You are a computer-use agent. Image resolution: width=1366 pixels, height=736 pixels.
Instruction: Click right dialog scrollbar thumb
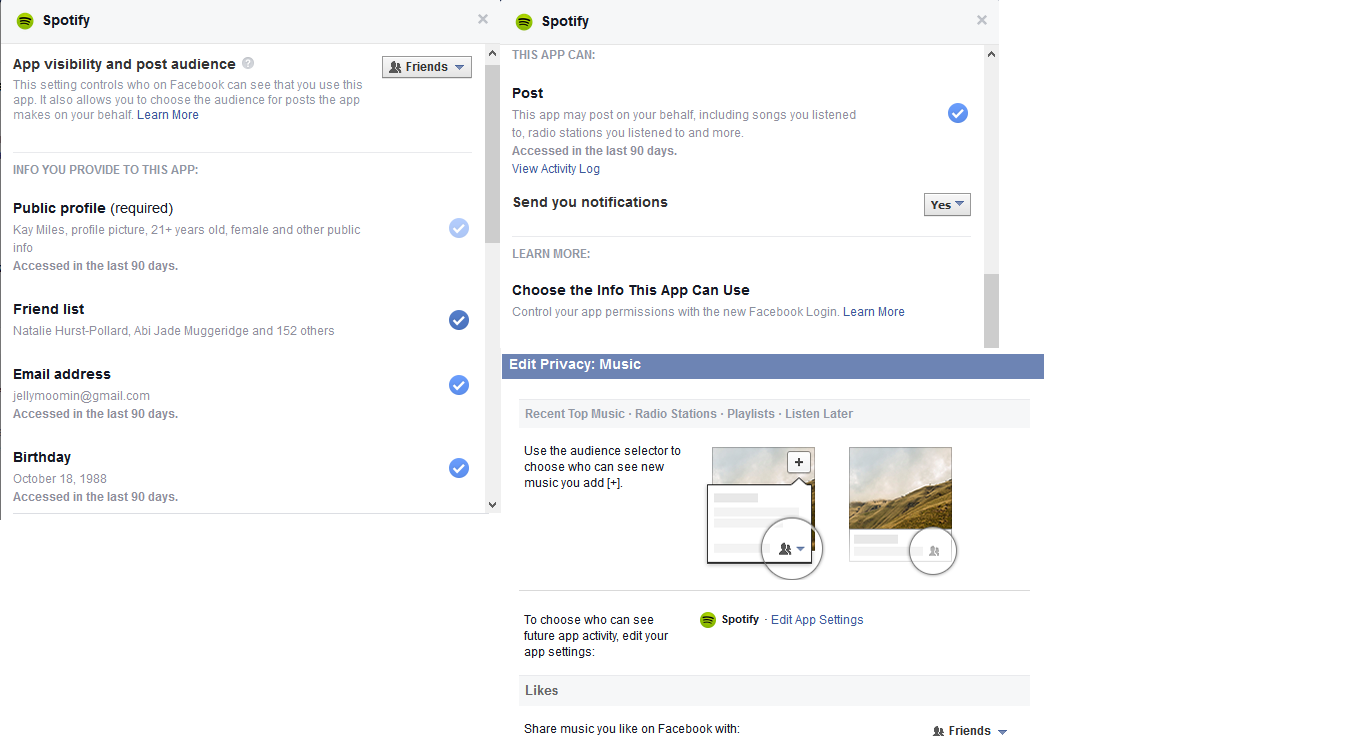(991, 311)
